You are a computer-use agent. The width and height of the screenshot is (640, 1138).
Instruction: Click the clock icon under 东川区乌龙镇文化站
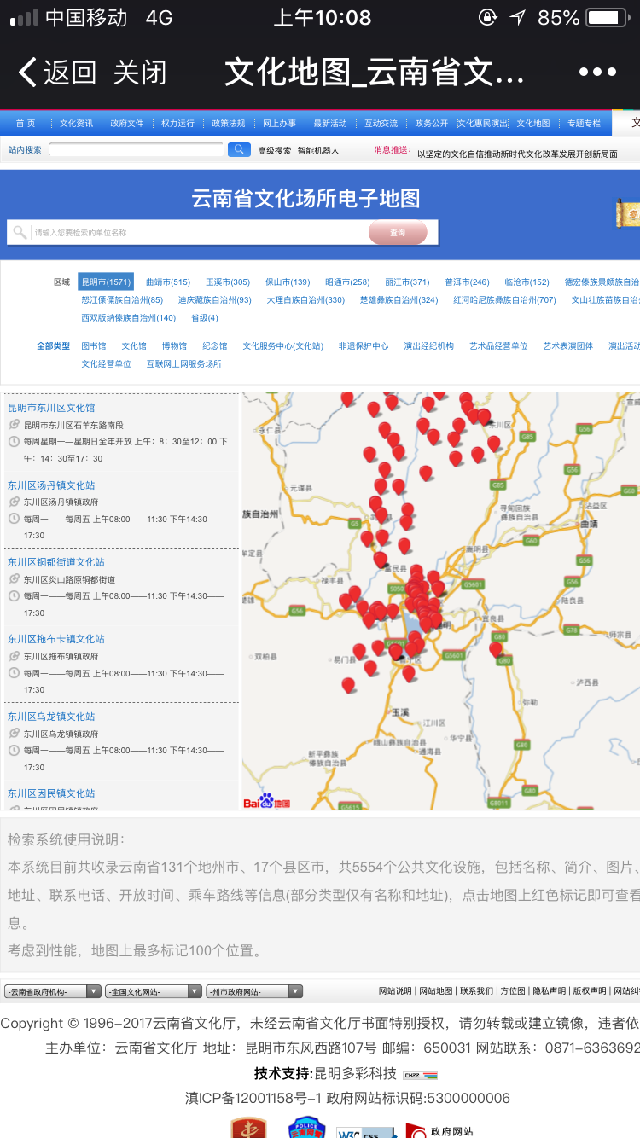(x=14, y=750)
